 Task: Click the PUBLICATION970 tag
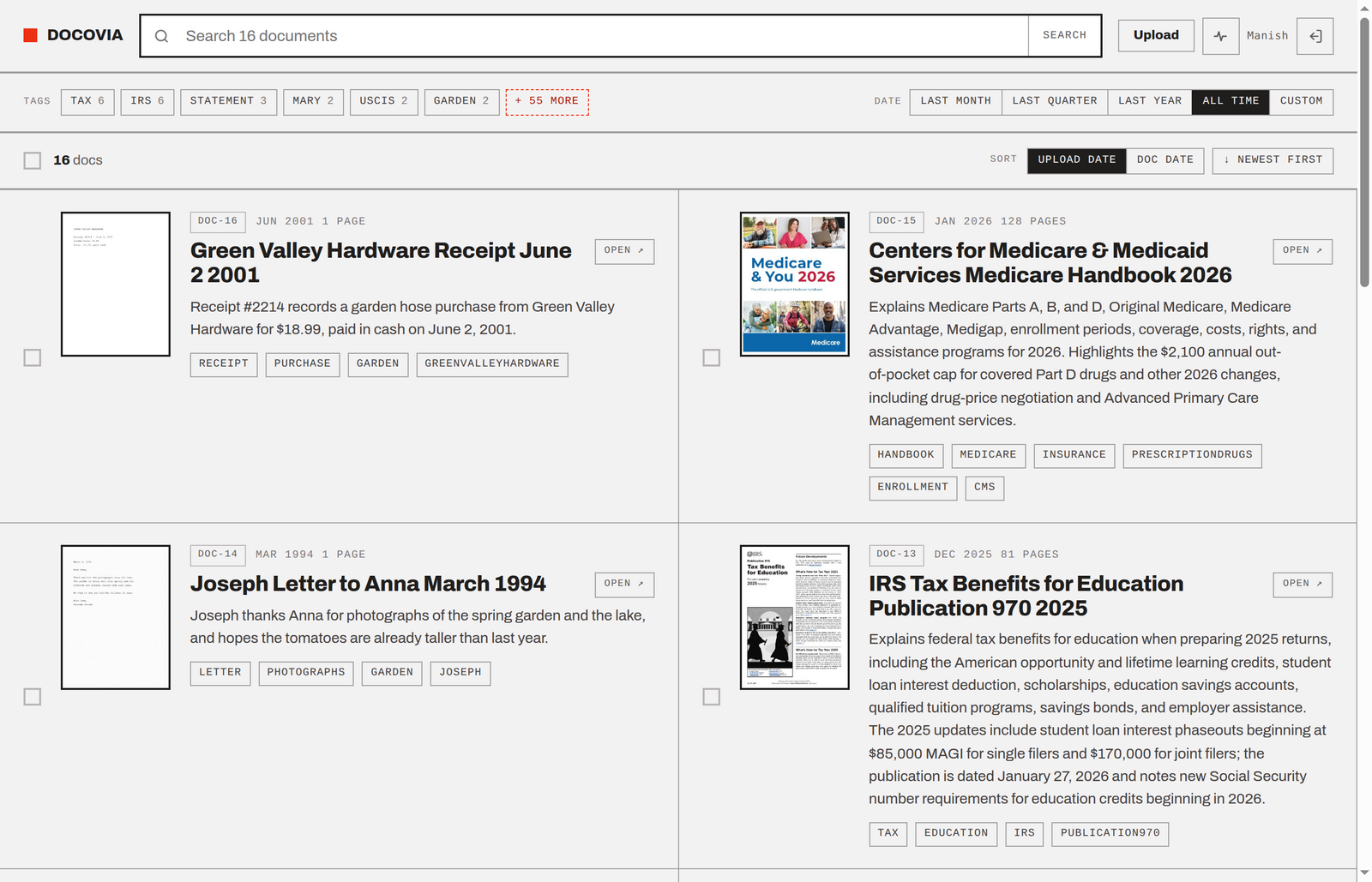[1110, 834]
